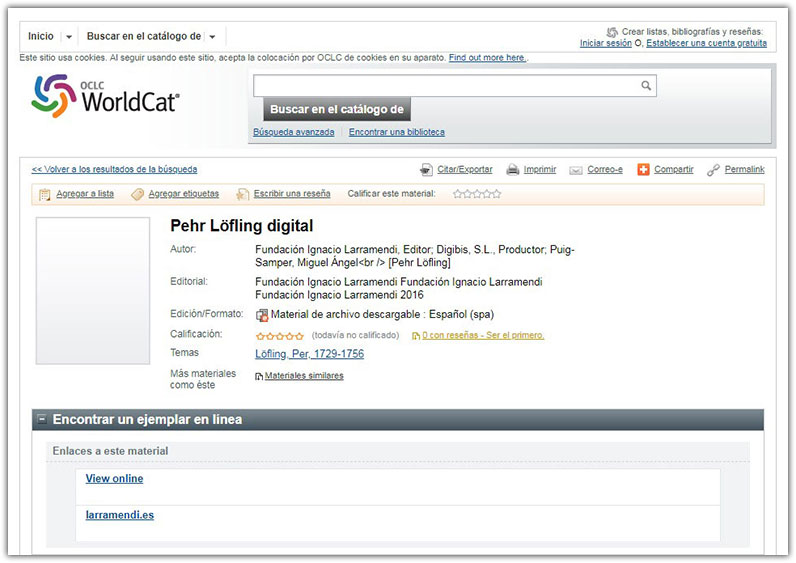Click the printer icon beside Imprimir
This screenshot has width=796, height=563.
point(513,170)
